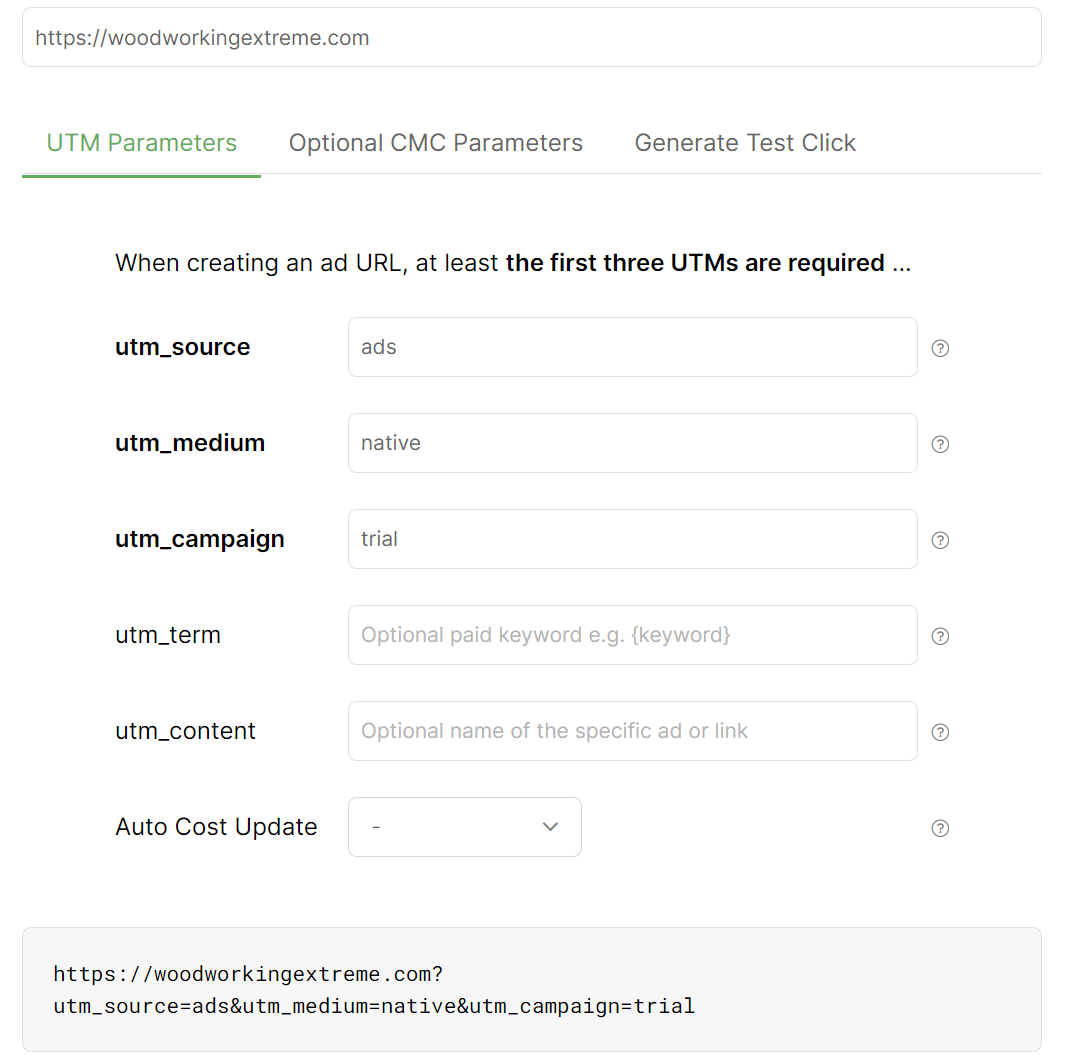The height and width of the screenshot is (1058, 1071).
Task: Open the Optional CMC Parameters tab
Action: point(436,143)
